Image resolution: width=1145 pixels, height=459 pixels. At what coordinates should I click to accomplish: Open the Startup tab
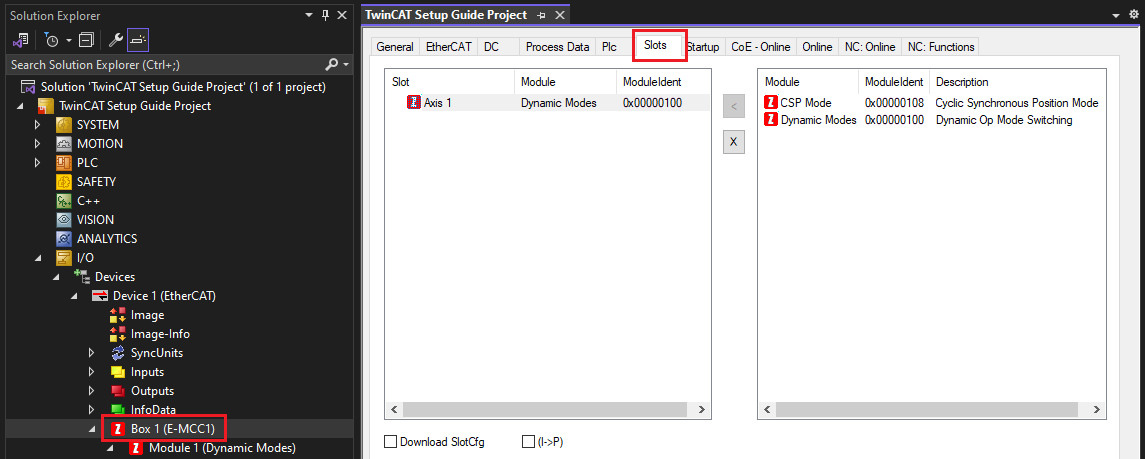click(704, 47)
